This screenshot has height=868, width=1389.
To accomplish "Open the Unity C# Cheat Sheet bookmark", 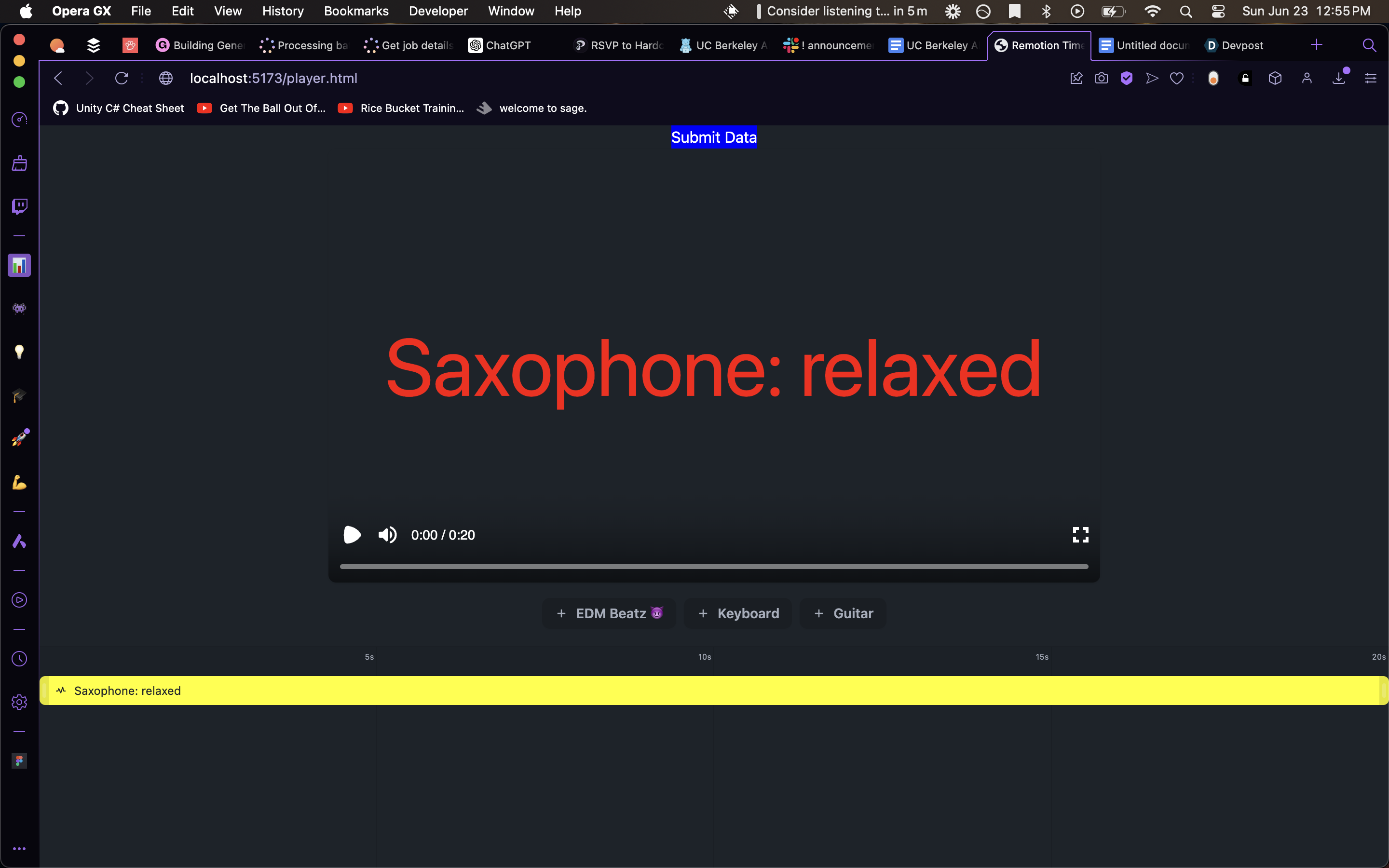I will [120, 108].
